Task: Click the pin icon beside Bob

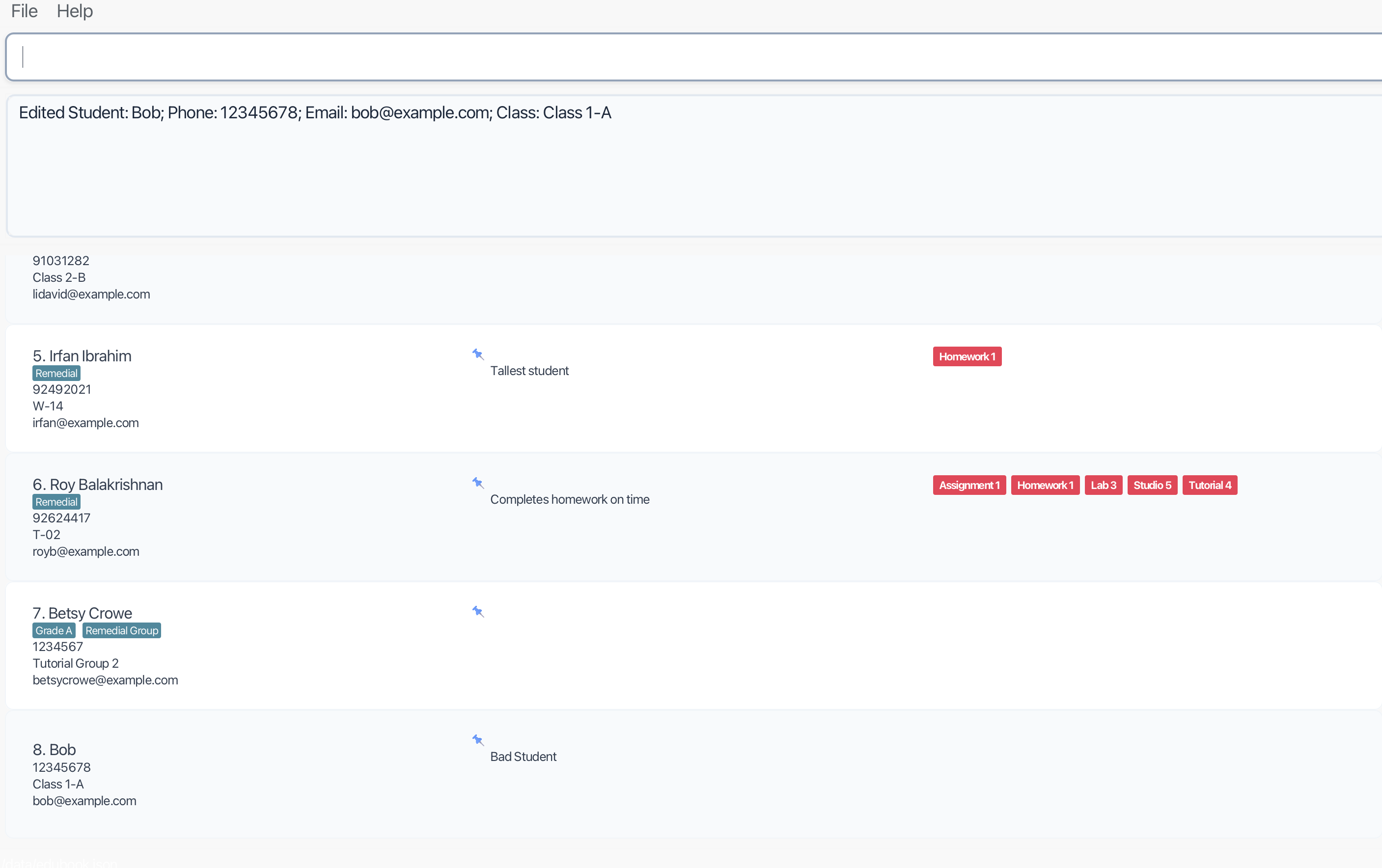Action: pos(477,739)
